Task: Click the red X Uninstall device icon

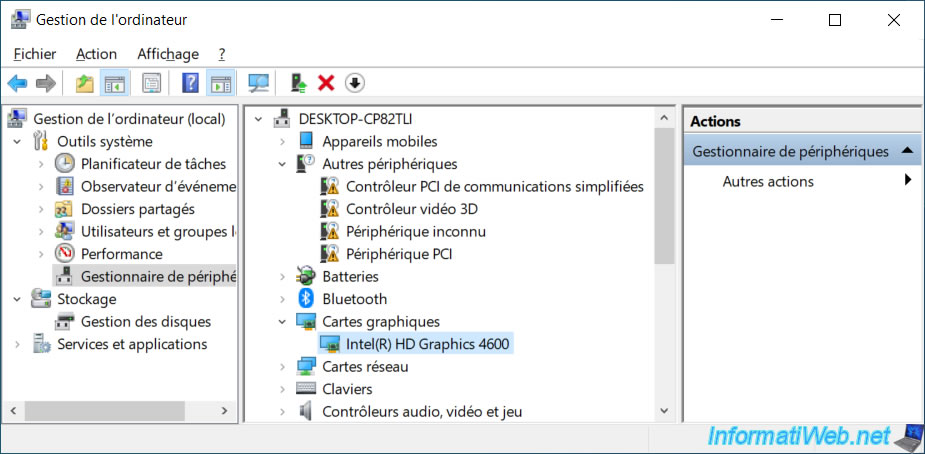Action: tap(326, 83)
